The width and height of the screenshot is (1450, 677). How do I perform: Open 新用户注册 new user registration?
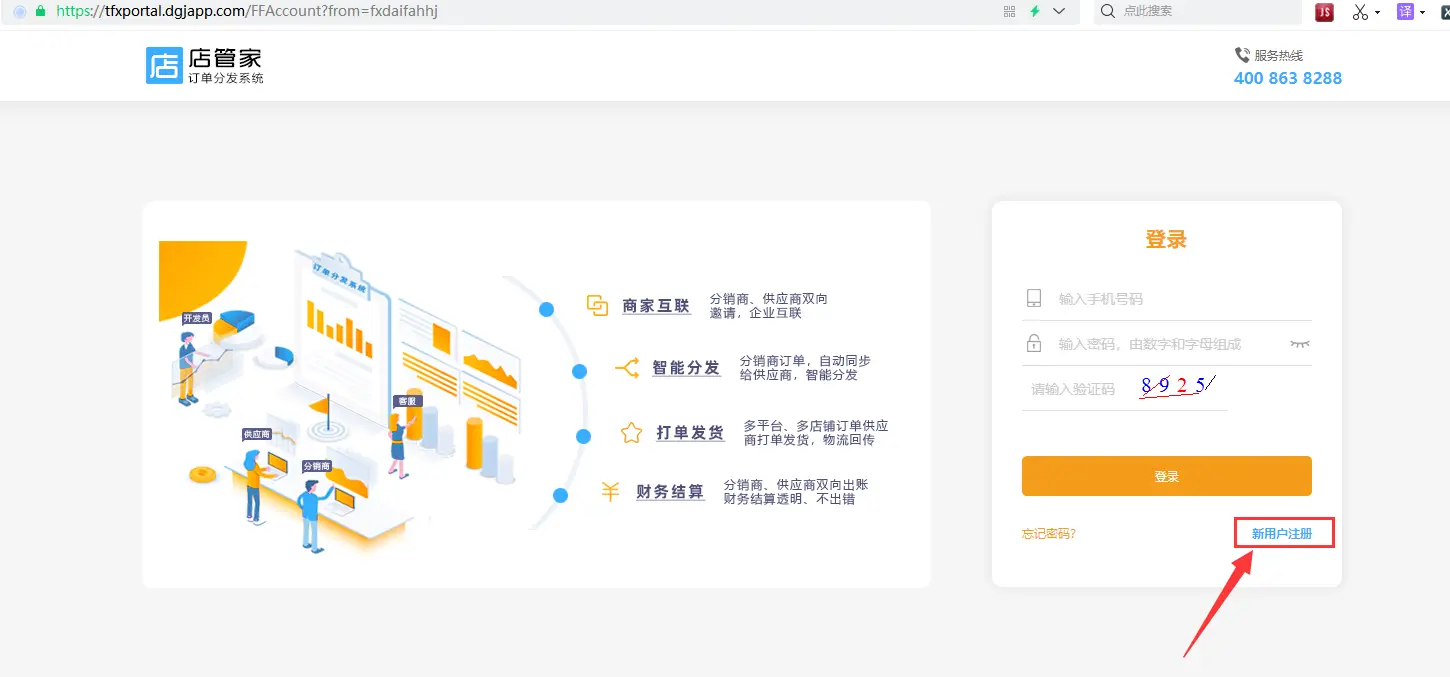1282,532
